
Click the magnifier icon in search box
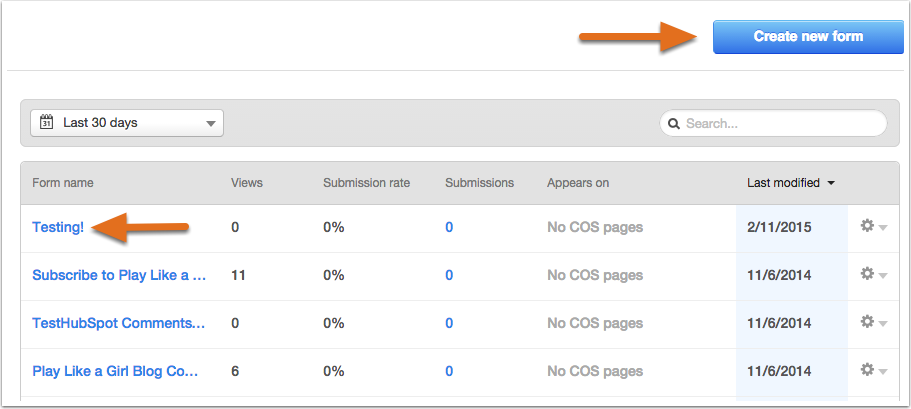[674, 124]
